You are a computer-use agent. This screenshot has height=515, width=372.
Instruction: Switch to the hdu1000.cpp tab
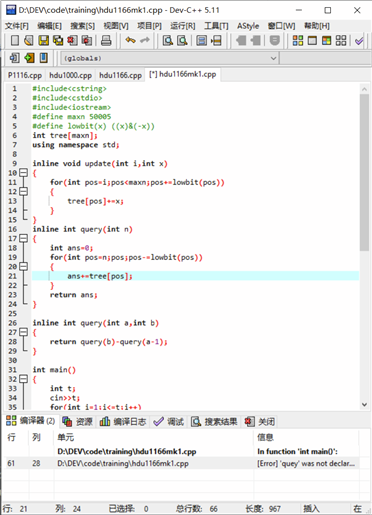coord(70,75)
